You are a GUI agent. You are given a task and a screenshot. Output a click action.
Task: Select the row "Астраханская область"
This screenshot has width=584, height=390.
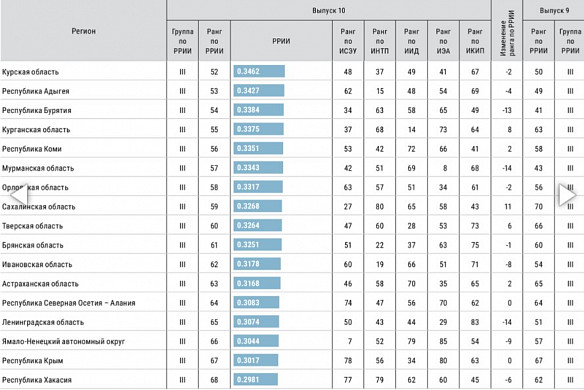point(292,283)
